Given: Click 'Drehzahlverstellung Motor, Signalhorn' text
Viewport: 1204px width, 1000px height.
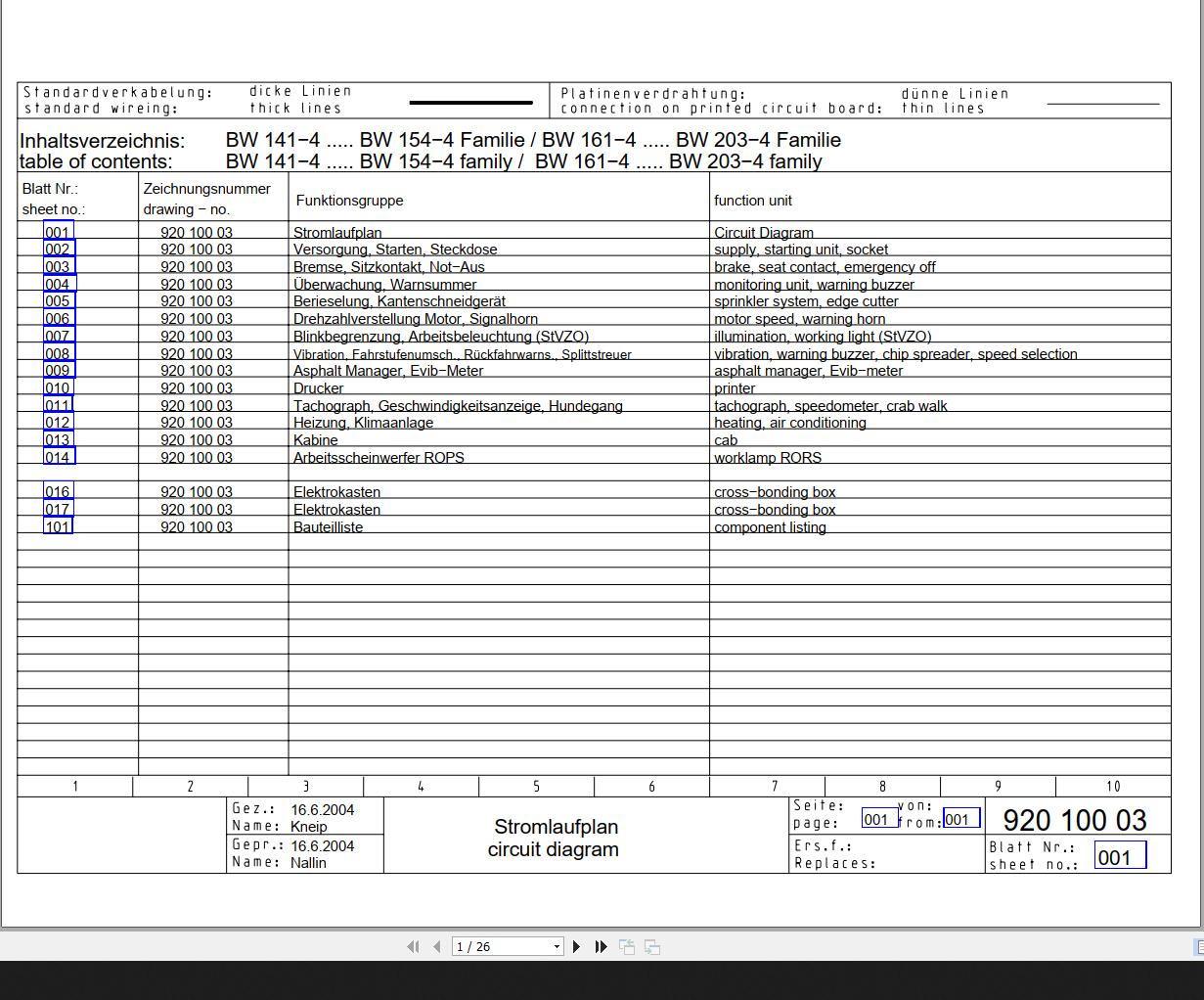Looking at the screenshot, I should click(416, 319).
